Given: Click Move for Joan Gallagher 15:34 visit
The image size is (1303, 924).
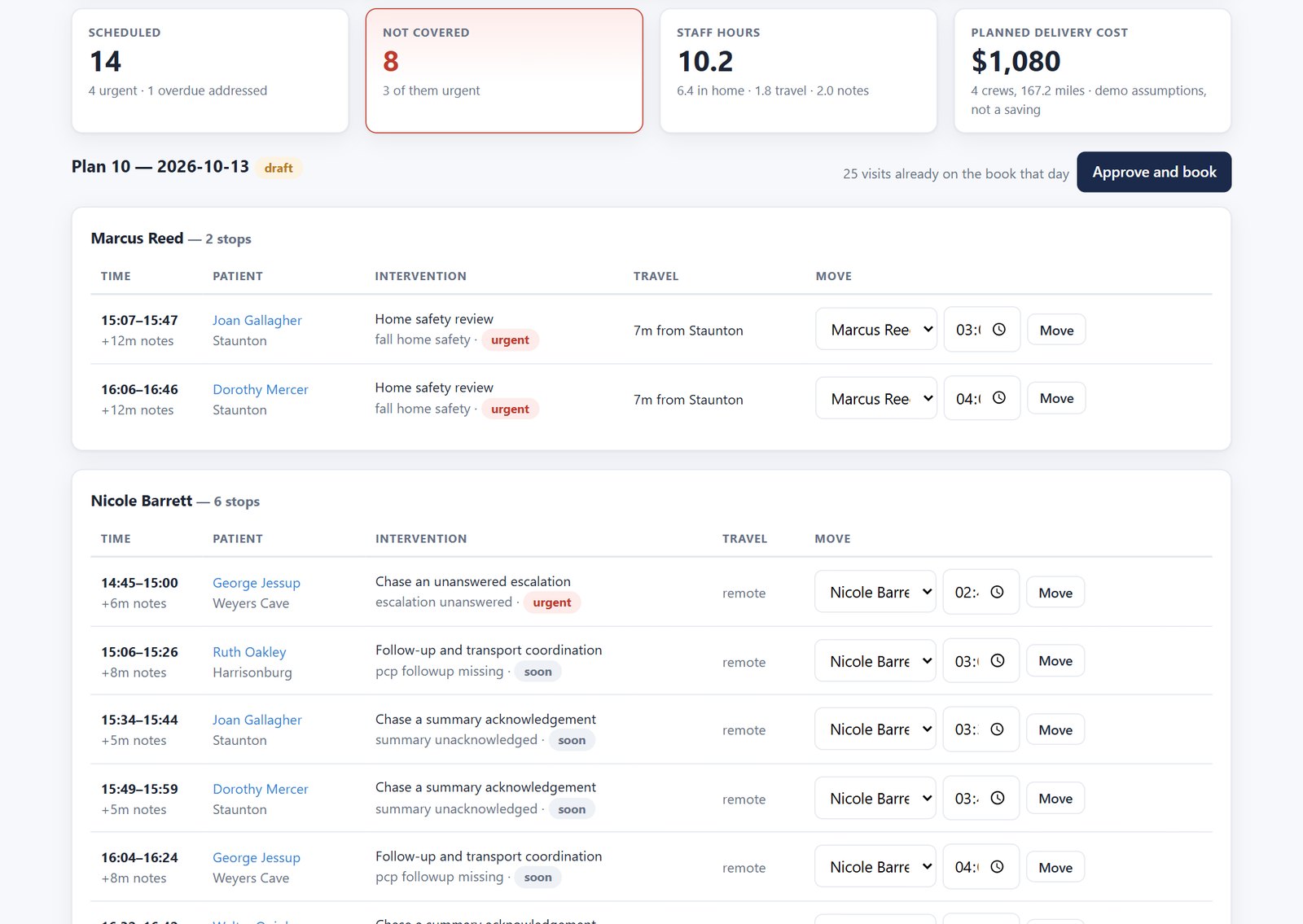Looking at the screenshot, I should [1055, 729].
